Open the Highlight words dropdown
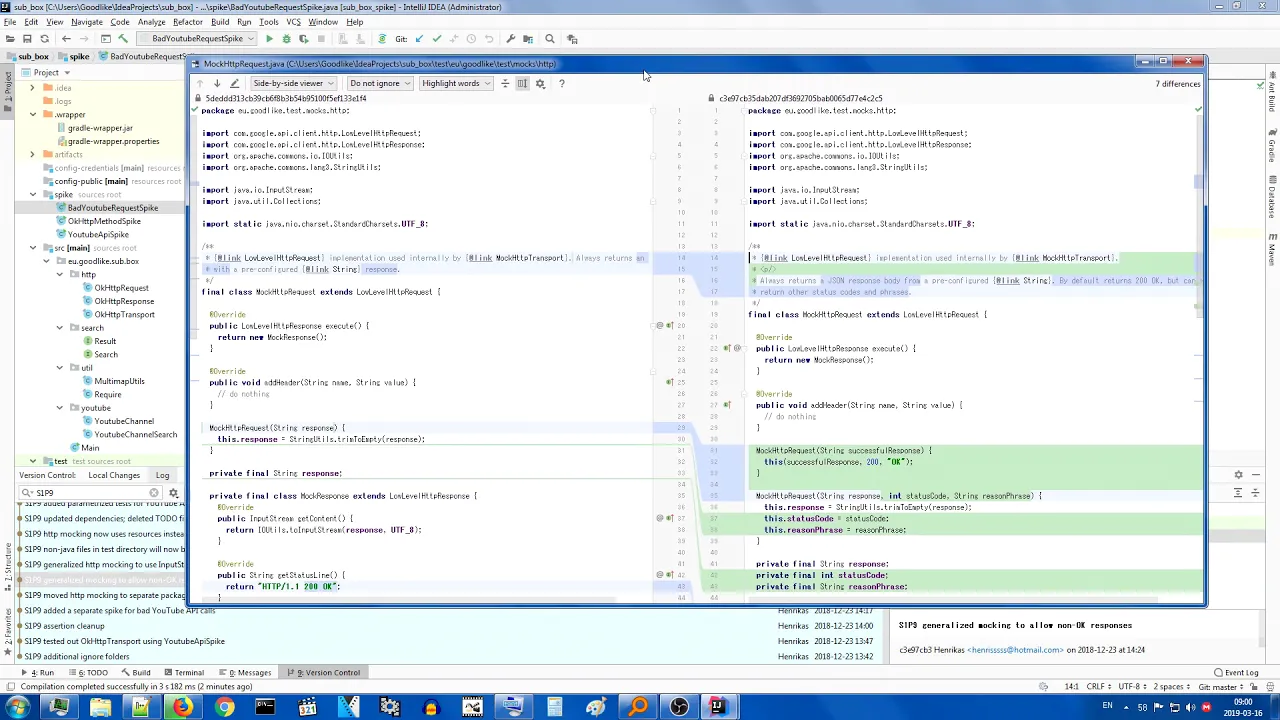The image size is (1280, 720). click(455, 83)
